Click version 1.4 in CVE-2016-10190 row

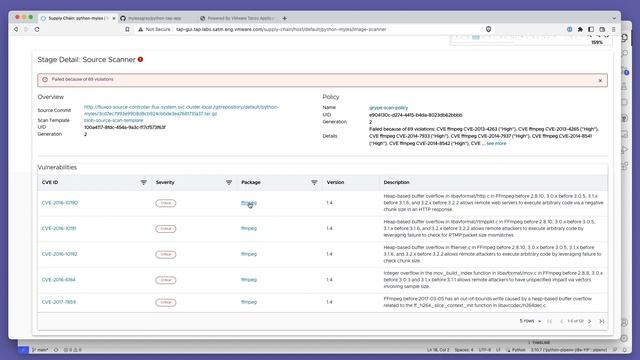[329, 203]
